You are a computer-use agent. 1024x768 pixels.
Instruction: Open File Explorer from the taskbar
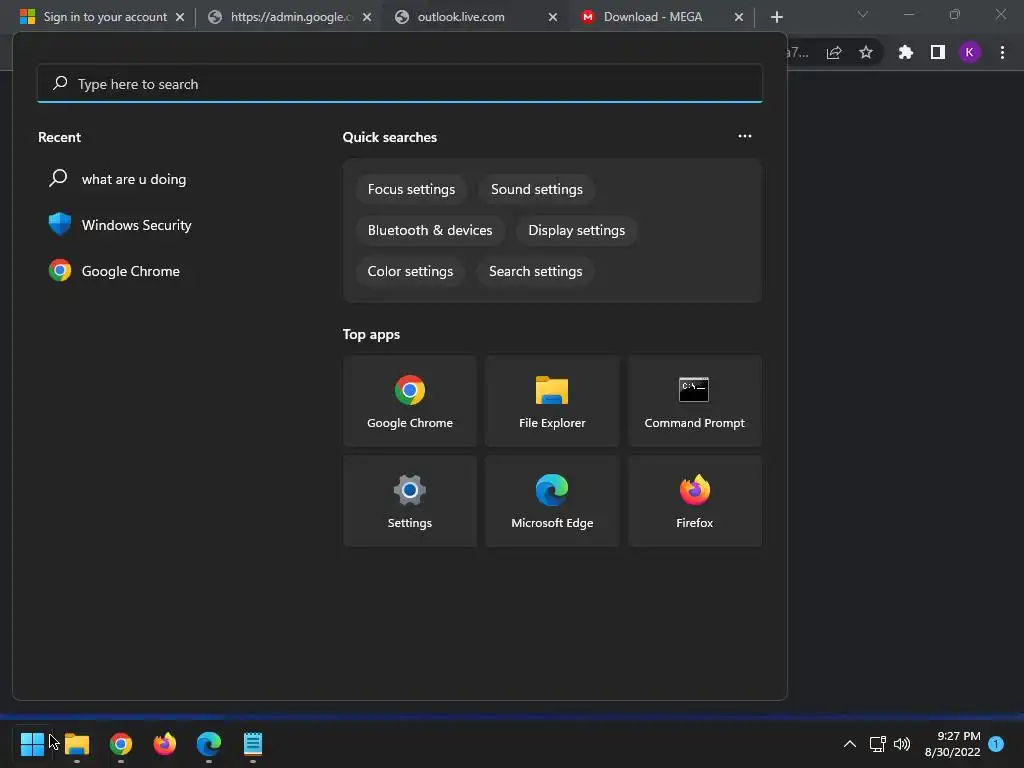click(x=76, y=743)
